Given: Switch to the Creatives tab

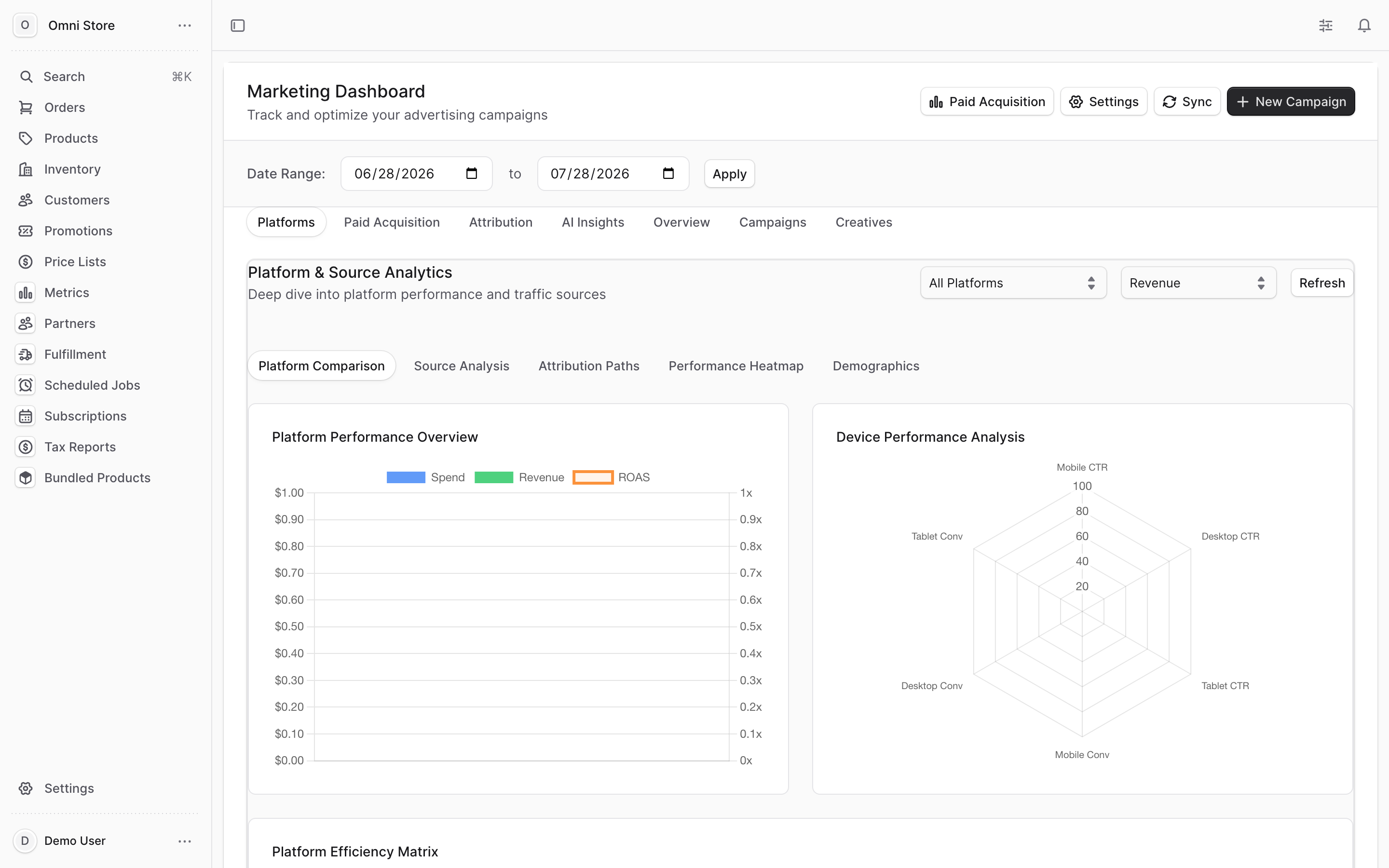Looking at the screenshot, I should pos(864,222).
